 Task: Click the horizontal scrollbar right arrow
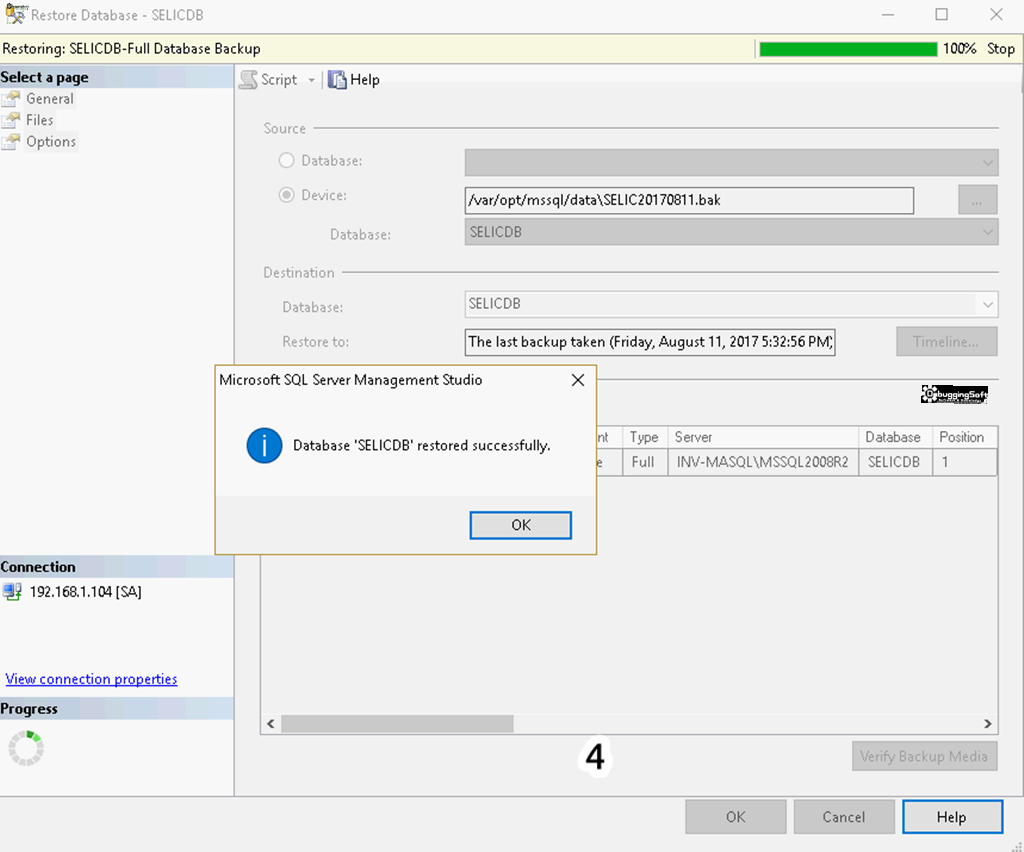click(987, 723)
